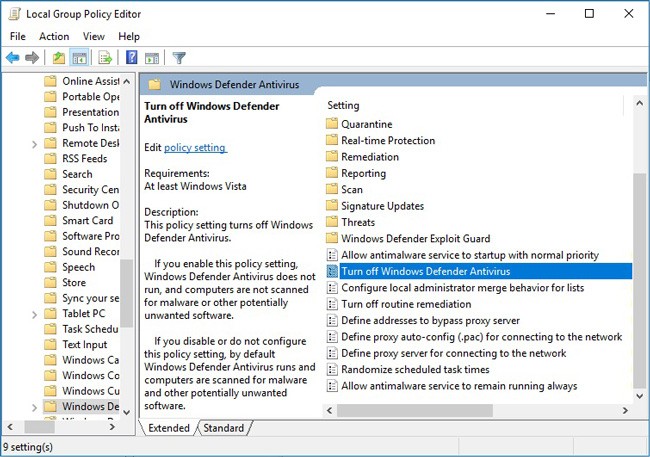Click the Store folder icon in tree
The height and width of the screenshot is (457, 650).
[x=50, y=282]
